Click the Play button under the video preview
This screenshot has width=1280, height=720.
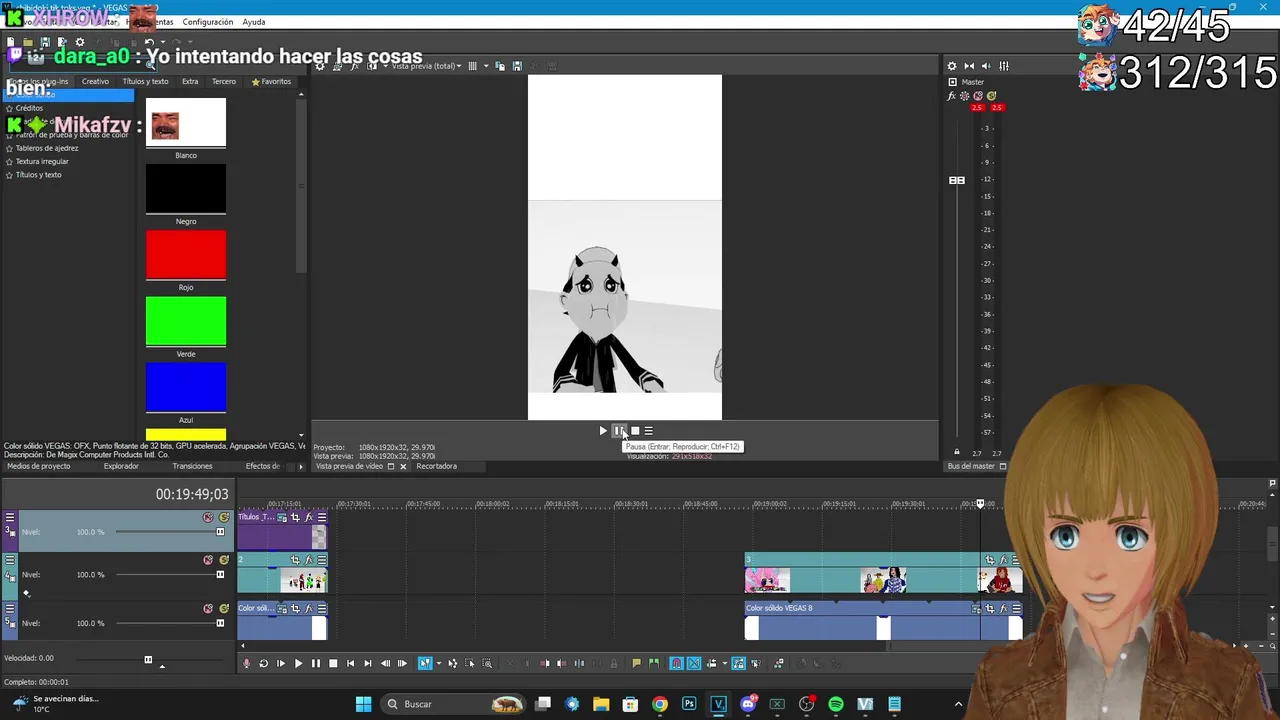pos(603,431)
